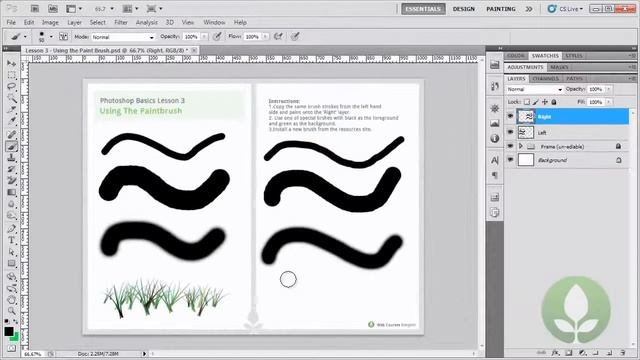640x360 pixels.
Task: Open the options bar Opacity slider arrow
Action: pos(204,37)
